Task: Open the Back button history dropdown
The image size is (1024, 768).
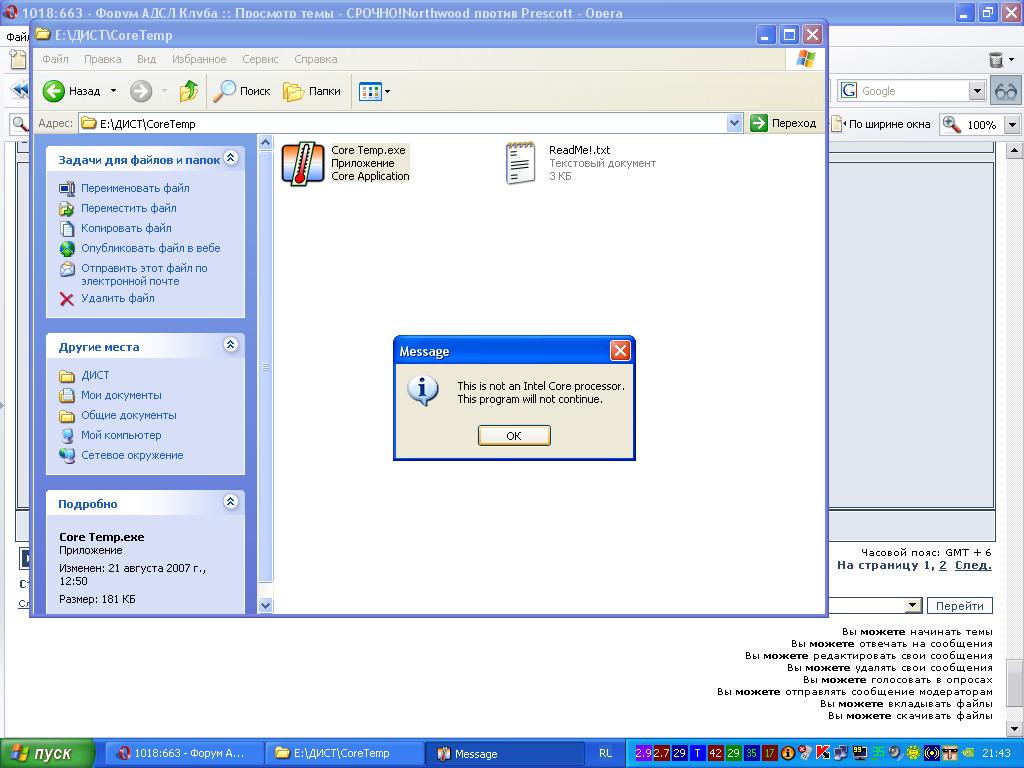Action: [x=113, y=91]
